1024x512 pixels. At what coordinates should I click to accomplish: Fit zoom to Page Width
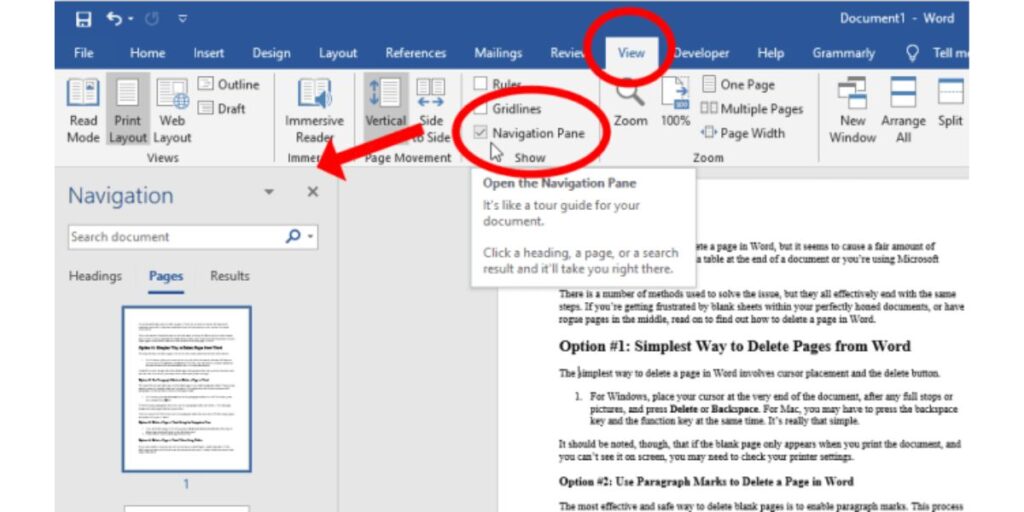pyautogui.click(x=743, y=133)
